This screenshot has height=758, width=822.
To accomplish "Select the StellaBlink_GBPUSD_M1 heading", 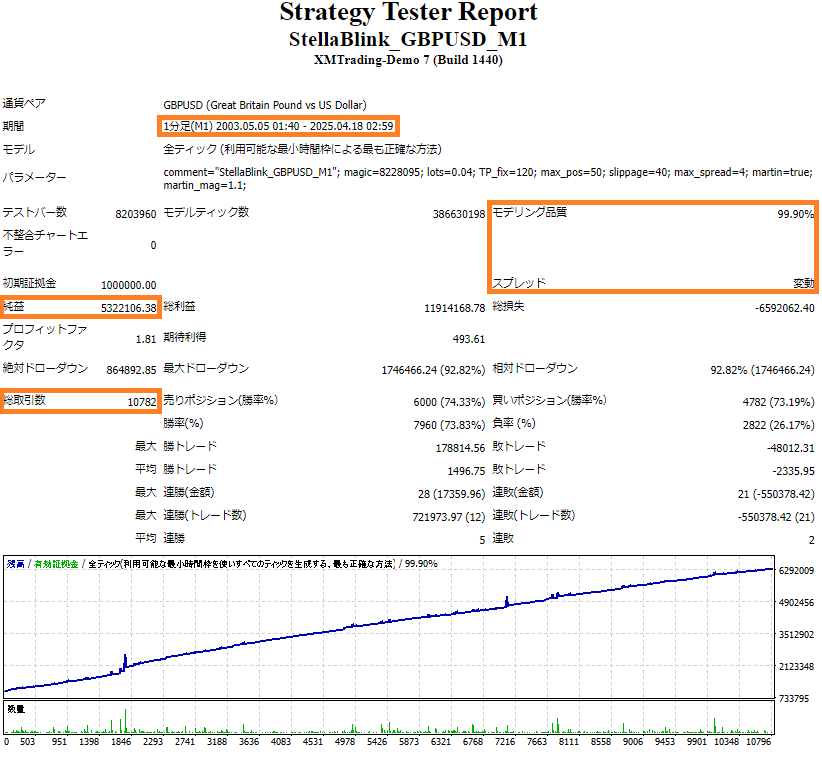I will click(x=408, y=39).
